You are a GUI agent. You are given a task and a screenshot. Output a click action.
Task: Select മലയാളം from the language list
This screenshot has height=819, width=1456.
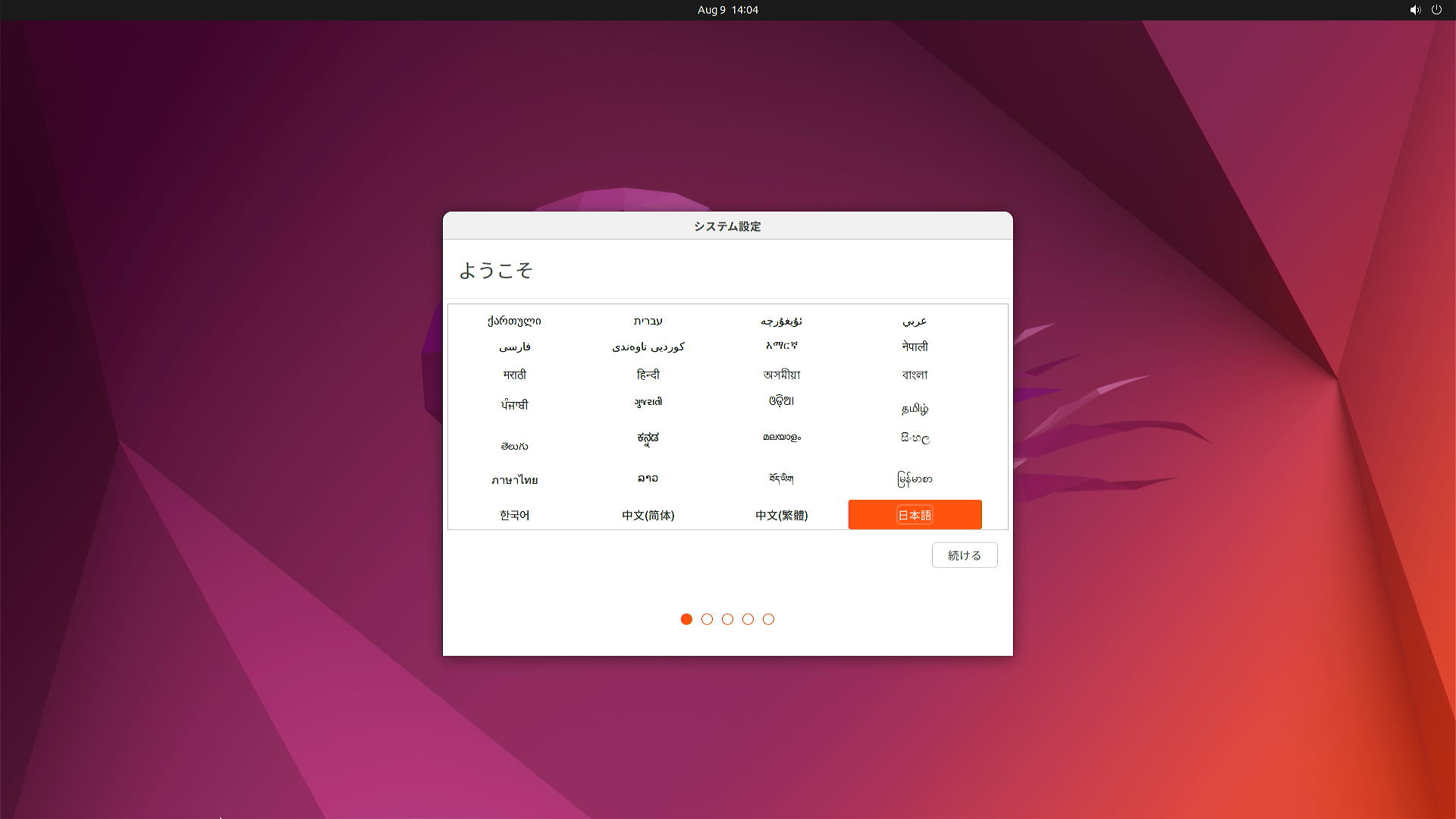[781, 437]
